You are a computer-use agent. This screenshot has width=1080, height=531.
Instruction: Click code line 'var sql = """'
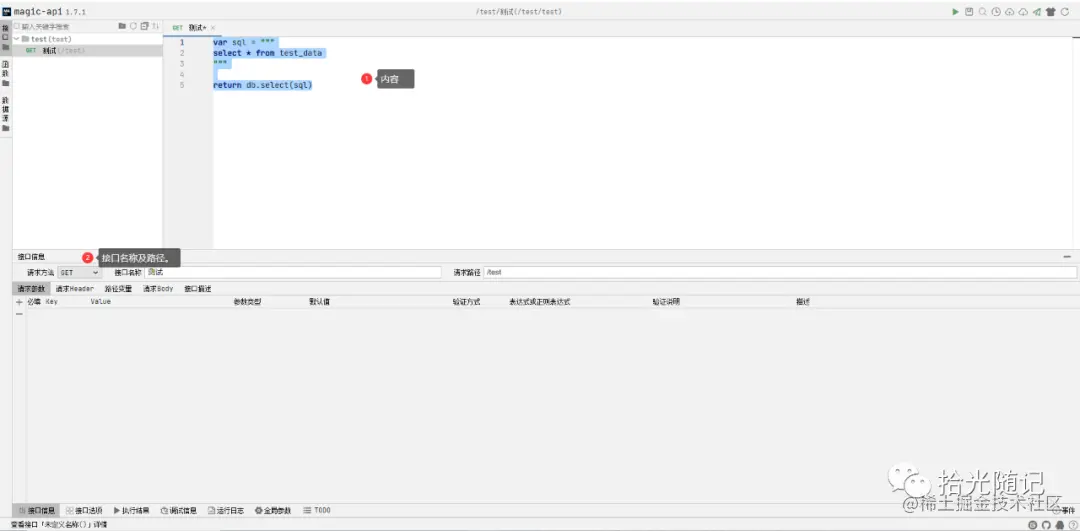pyautogui.click(x=245, y=42)
